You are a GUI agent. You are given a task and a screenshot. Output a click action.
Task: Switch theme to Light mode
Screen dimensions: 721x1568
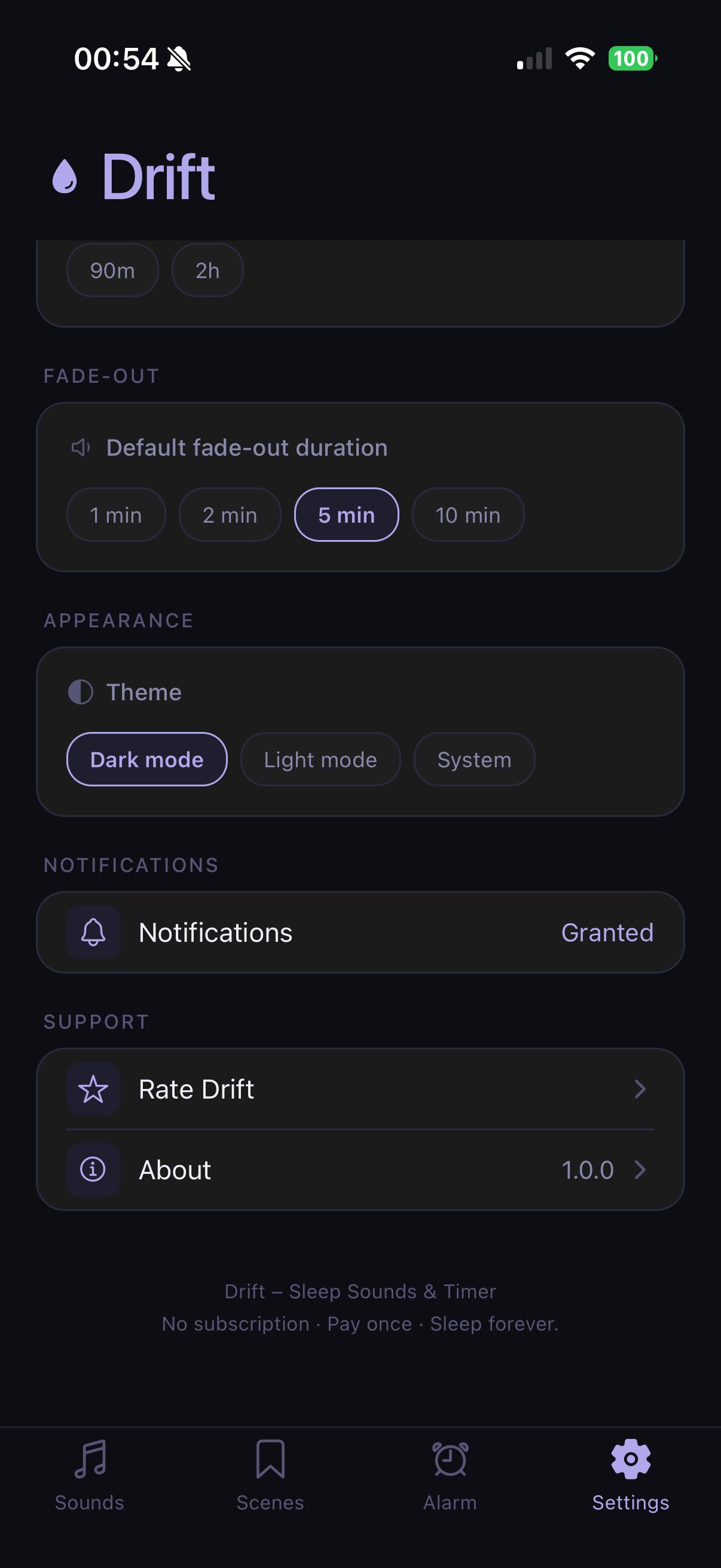coord(320,759)
